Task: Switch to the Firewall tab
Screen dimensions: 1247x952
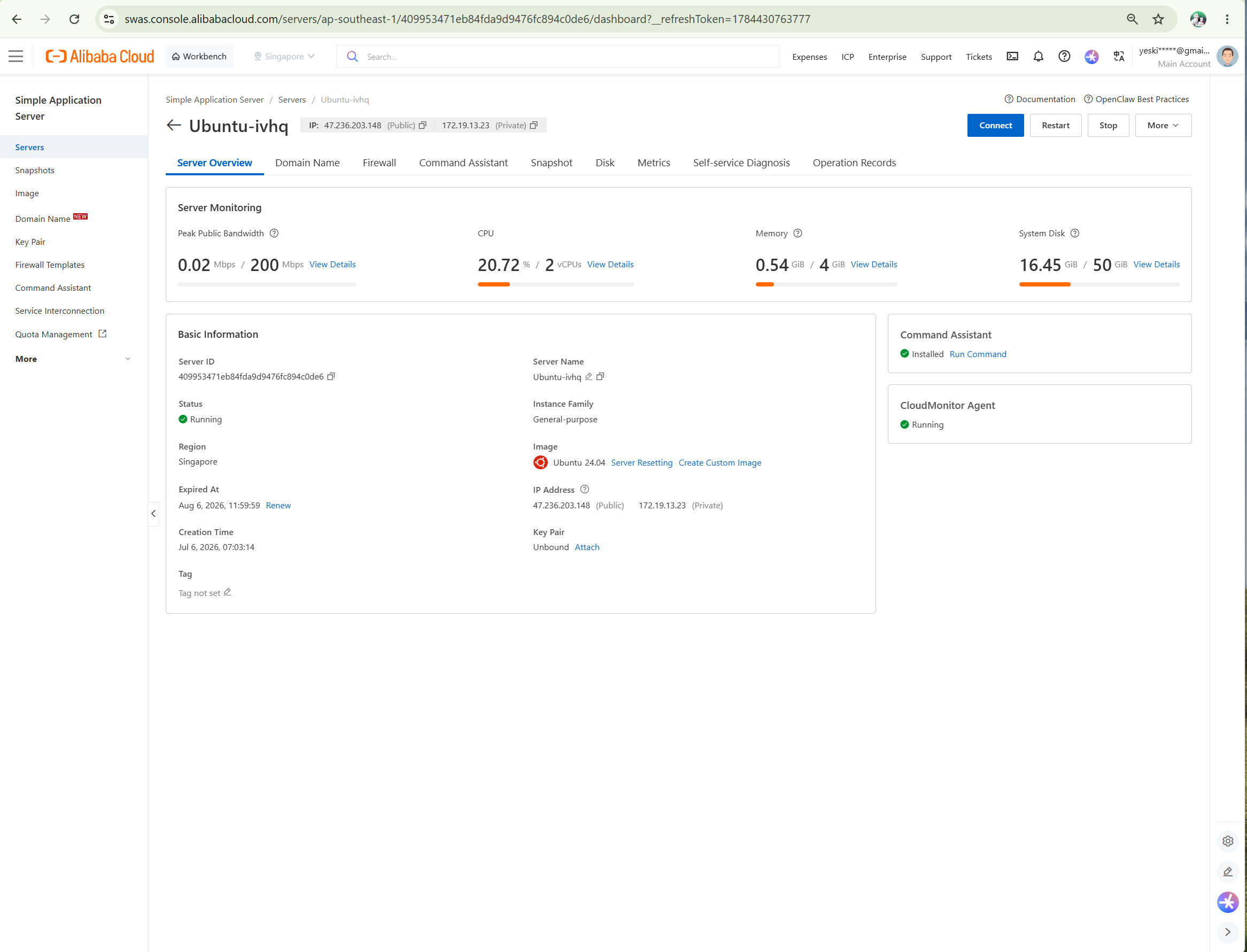Action: point(379,162)
